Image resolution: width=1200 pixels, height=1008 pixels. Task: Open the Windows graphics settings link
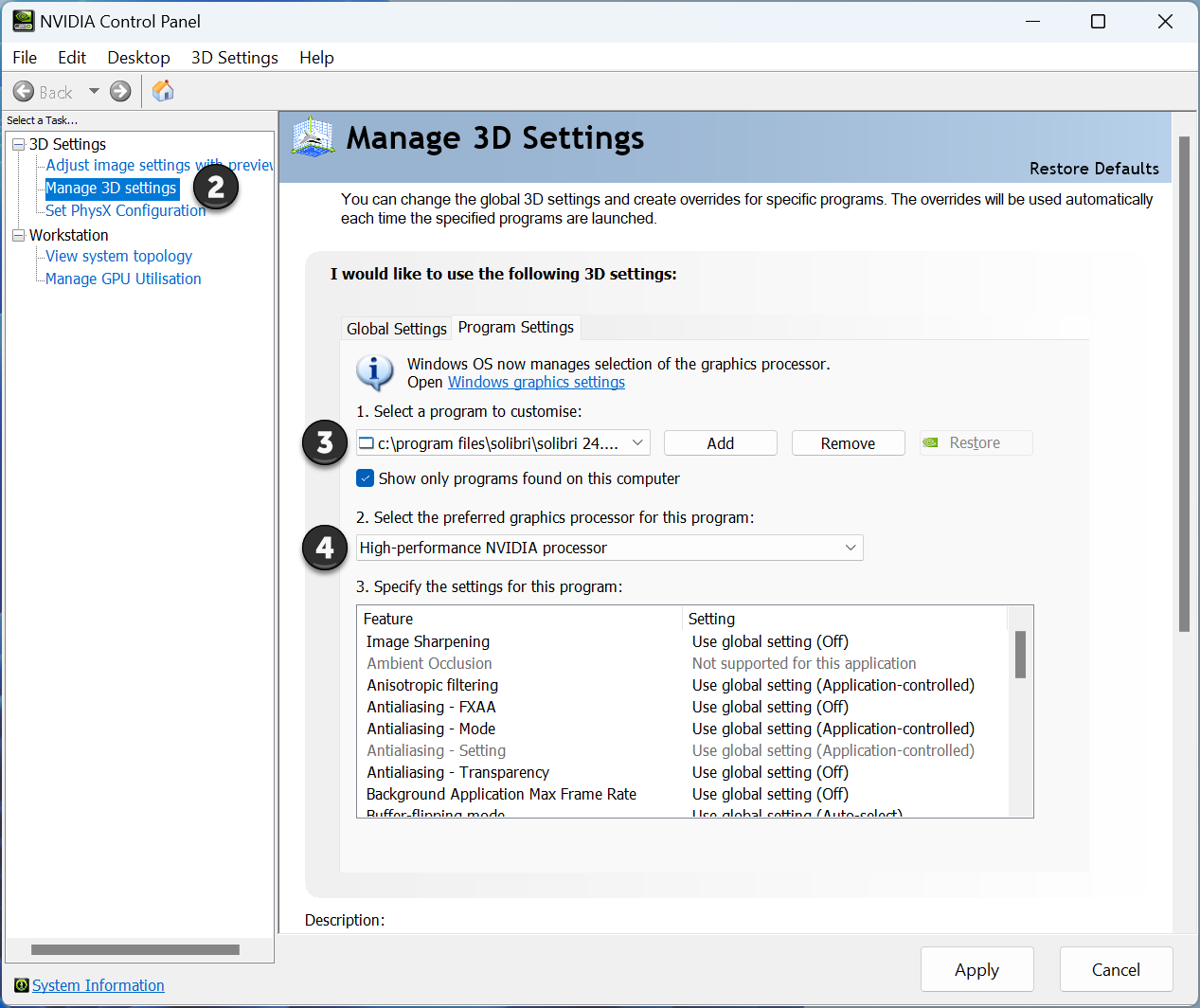click(x=536, y=382)
